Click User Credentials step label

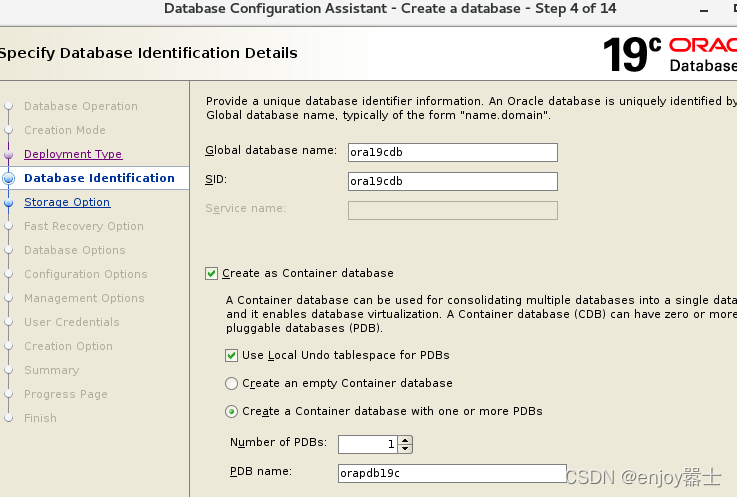click(x=71, y=322)
